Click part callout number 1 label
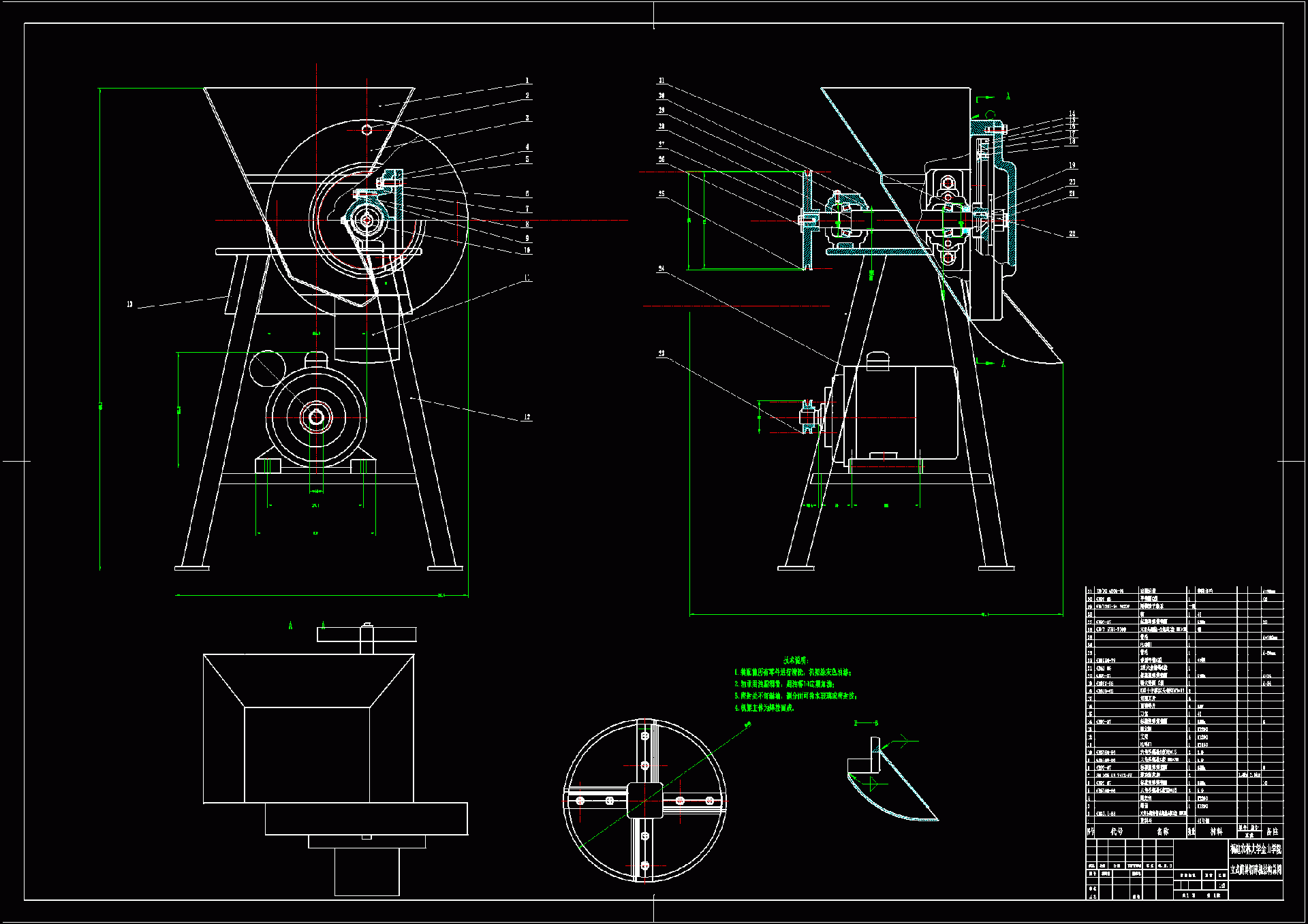Viewport: 1308px width, 924px height. 527,80
